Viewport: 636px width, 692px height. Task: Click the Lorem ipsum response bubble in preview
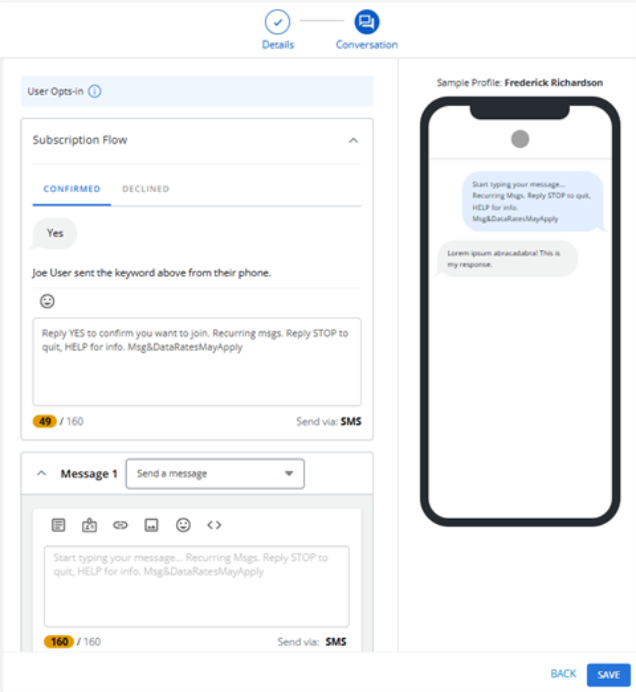coord(507,259)
